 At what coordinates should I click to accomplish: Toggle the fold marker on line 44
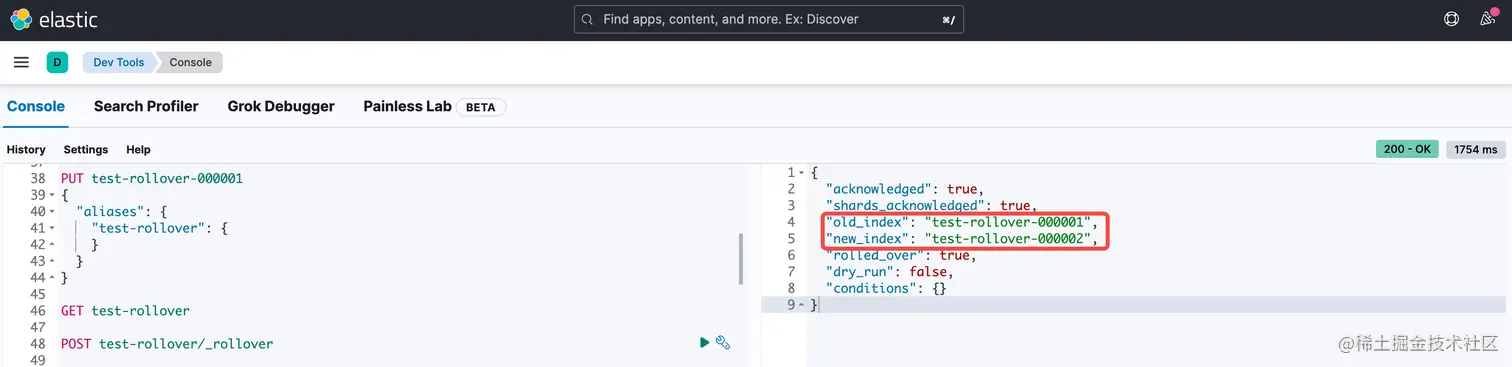pyautogui.click(x=51, y=278)
